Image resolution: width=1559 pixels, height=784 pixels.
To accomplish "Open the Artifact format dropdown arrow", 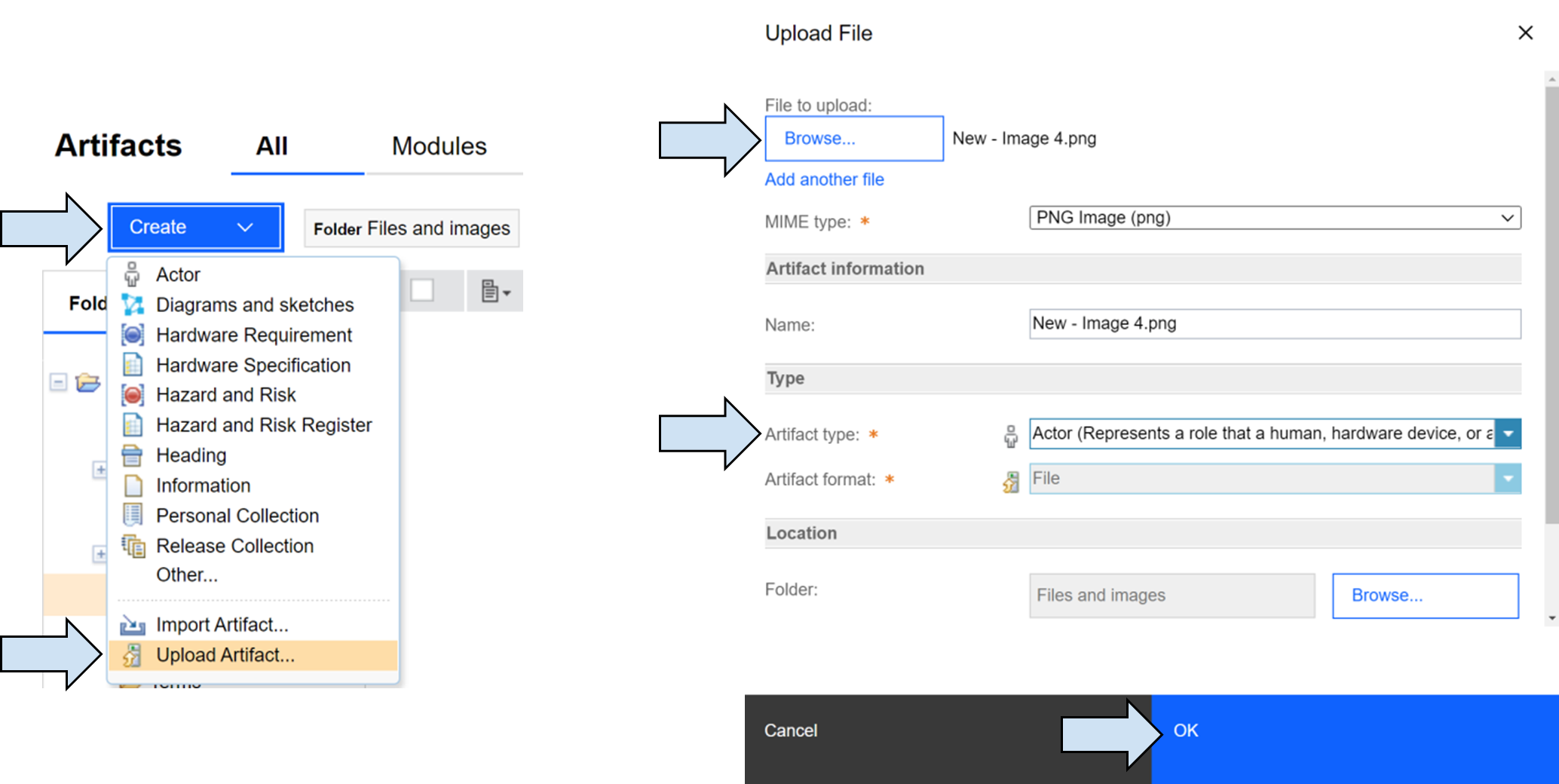I will 1508,479.
